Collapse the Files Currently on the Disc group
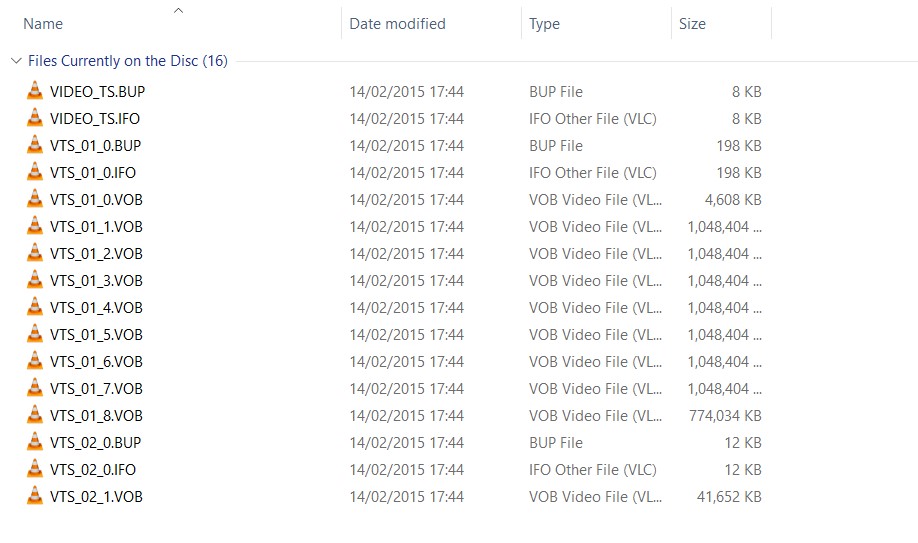This screenshot has height=543, width=918. pos(15,61)
